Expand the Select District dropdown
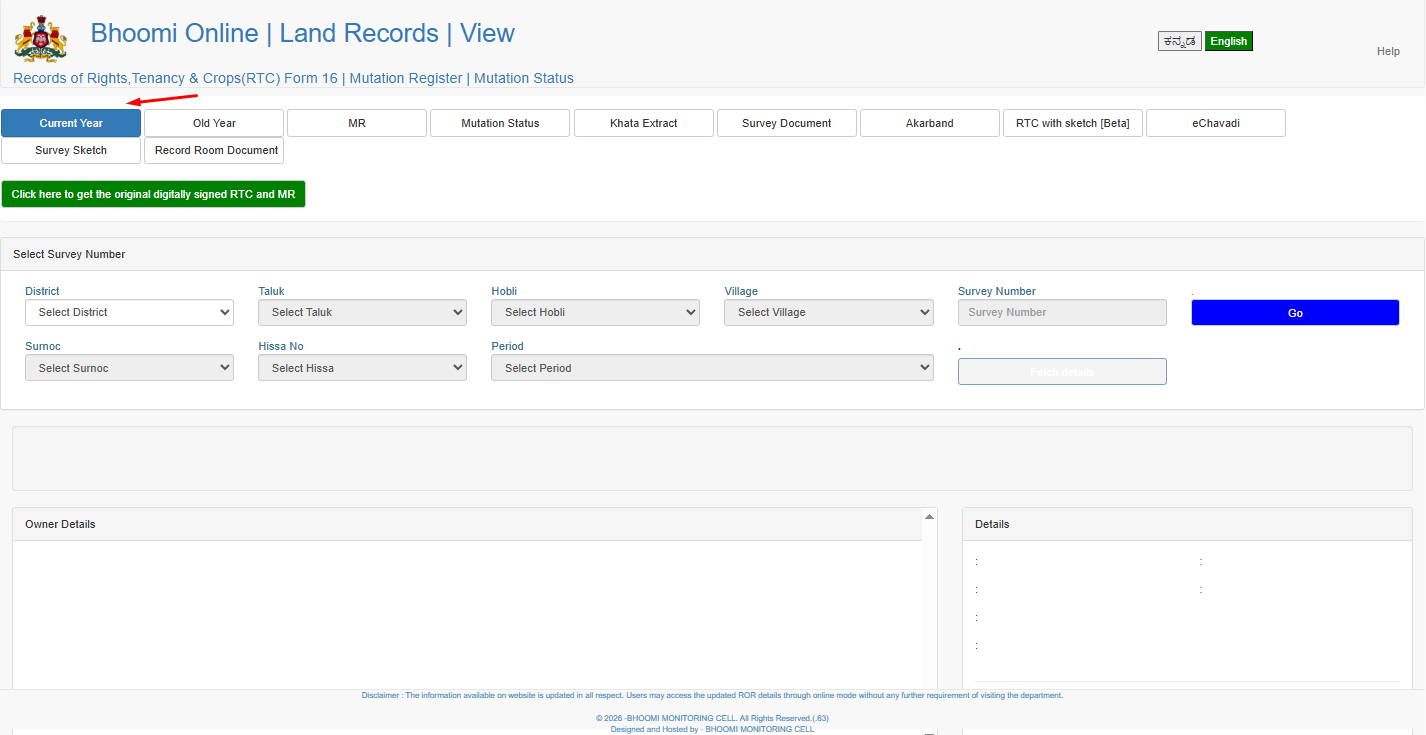 tap(129, 313)
